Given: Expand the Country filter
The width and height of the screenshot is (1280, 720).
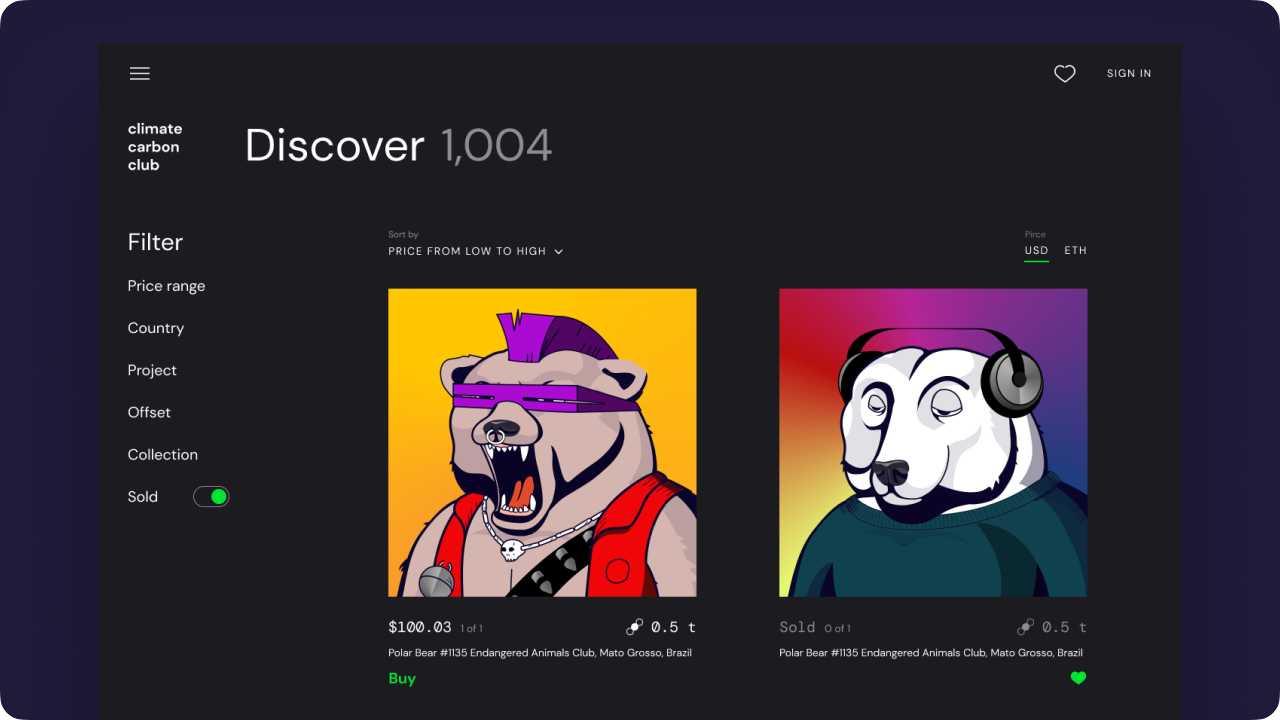Looking at the screenshot, I should point(156,328).
